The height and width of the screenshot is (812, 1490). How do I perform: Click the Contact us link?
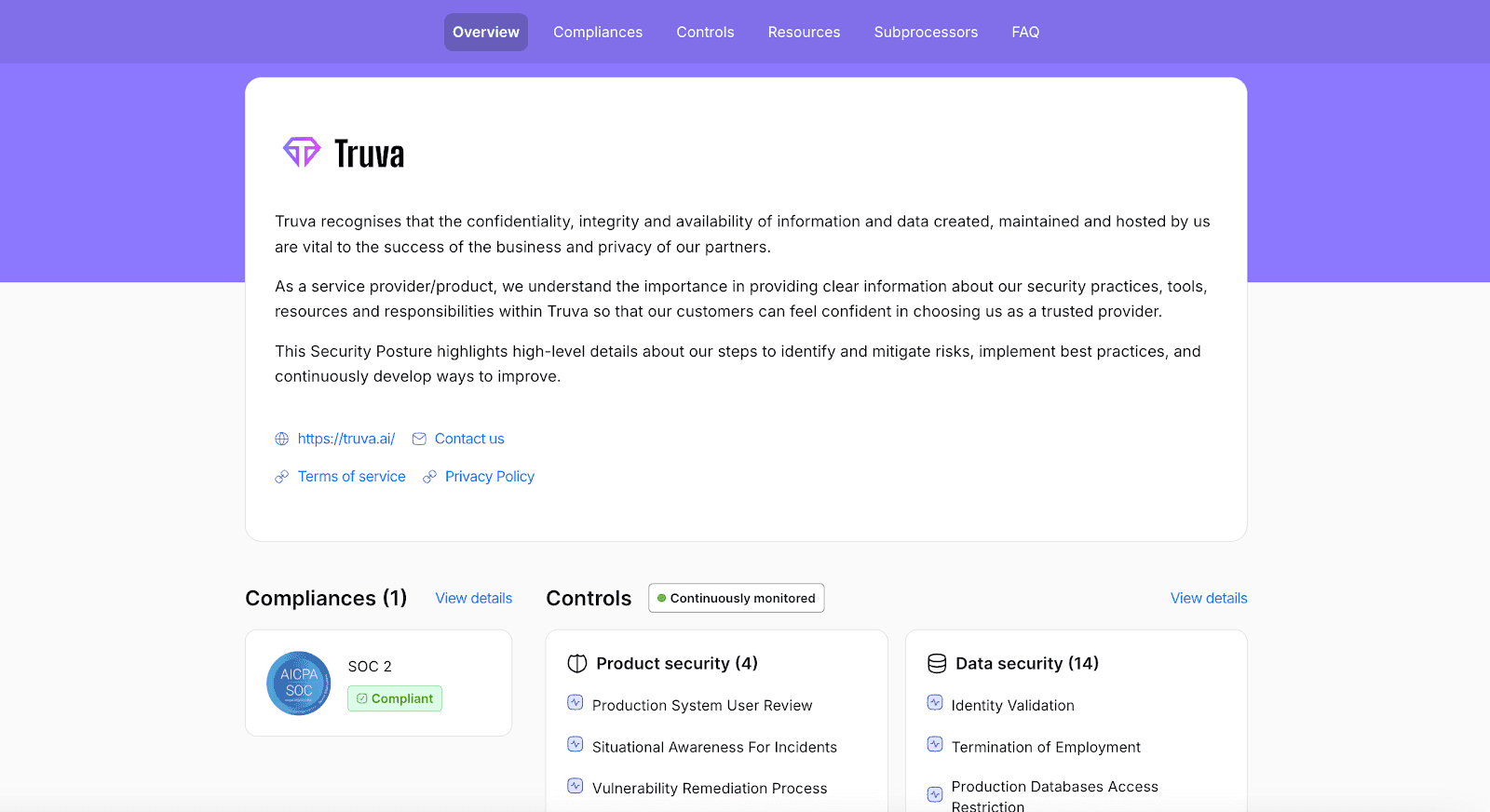tap(469, 439)
